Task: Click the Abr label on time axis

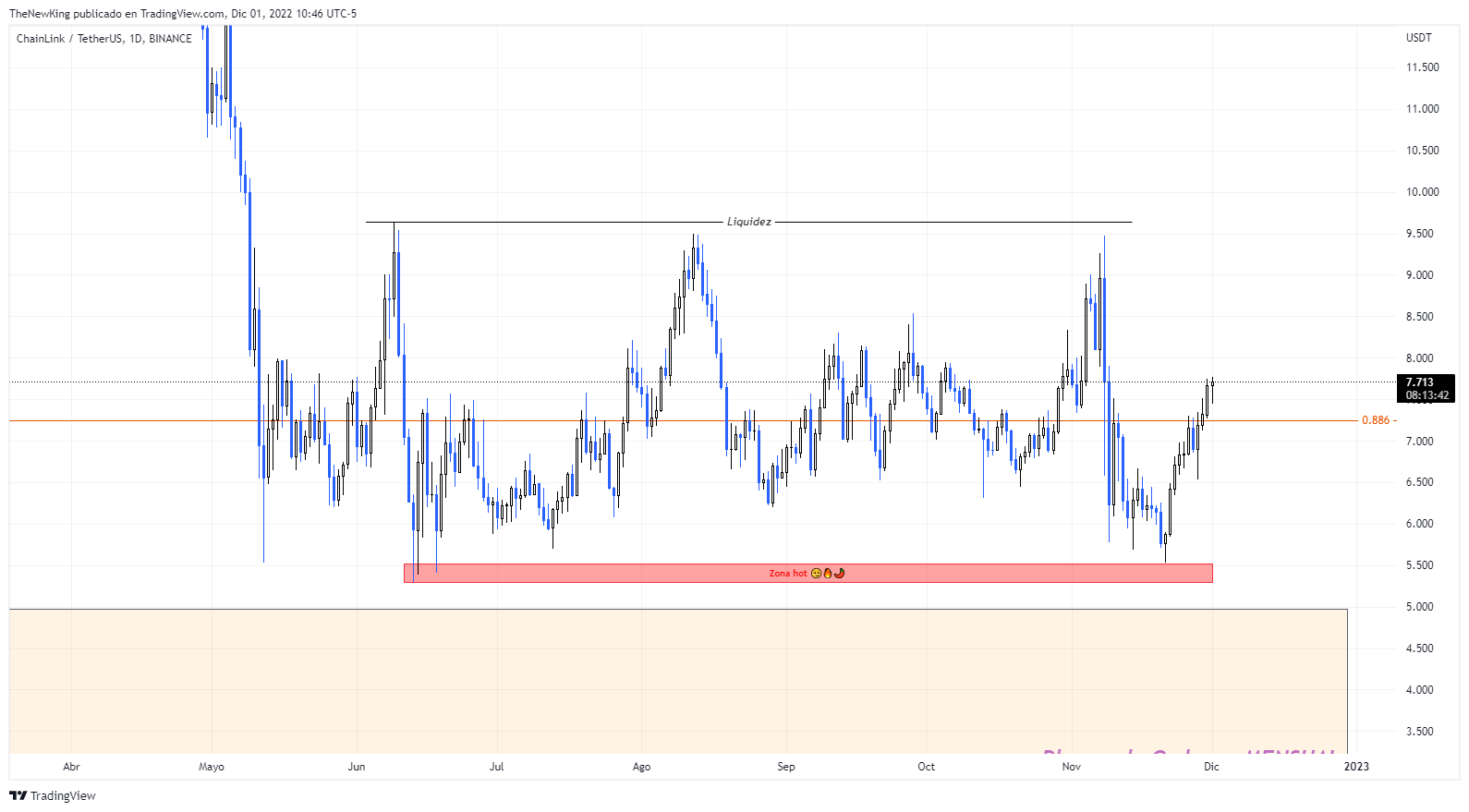Action: 71,767
